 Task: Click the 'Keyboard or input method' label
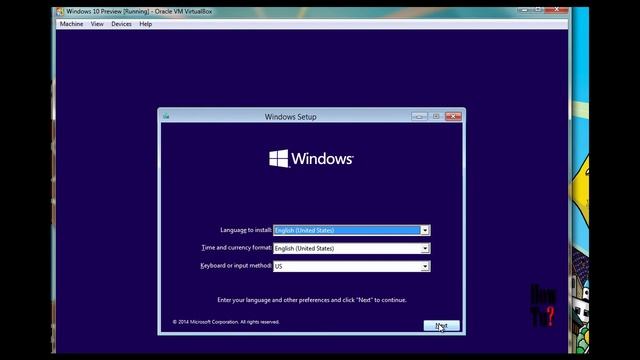[236, 266]
